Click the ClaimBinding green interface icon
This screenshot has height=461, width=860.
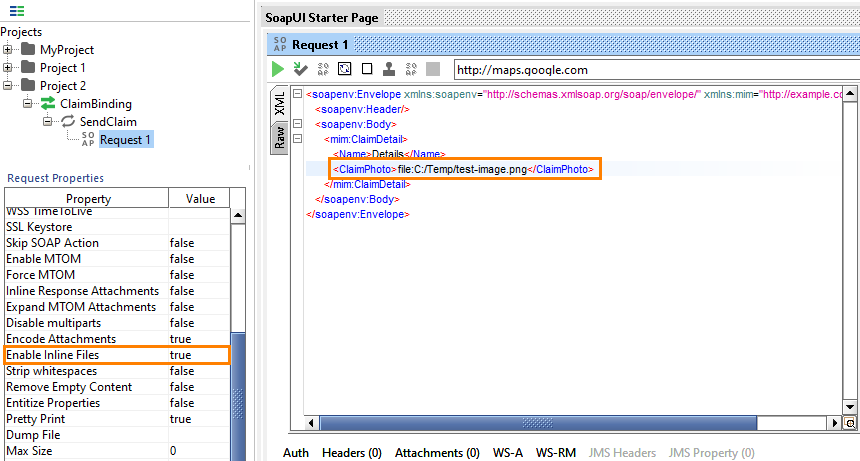coord(48,103)
